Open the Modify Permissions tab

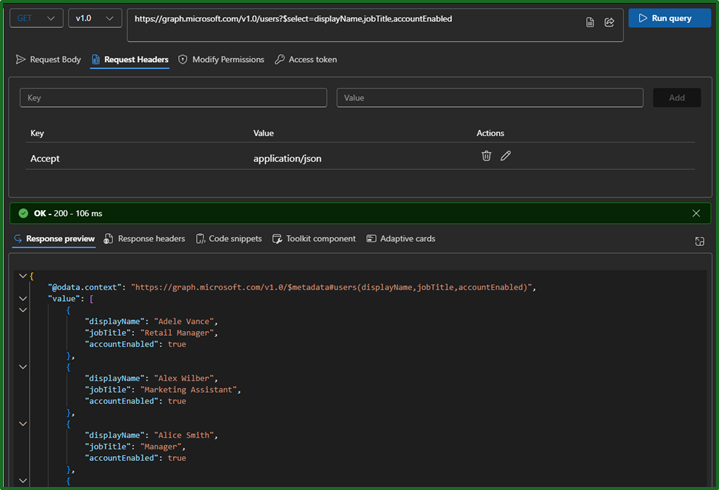pos(221,60)
